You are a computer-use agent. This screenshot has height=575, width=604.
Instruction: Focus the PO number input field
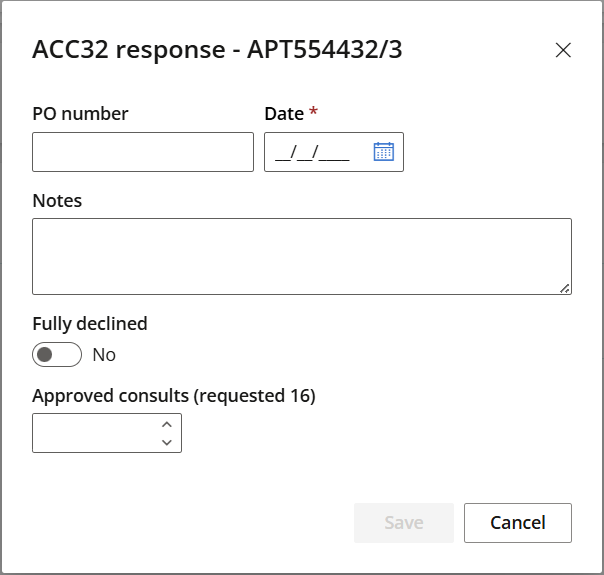(x=143, y=152)
